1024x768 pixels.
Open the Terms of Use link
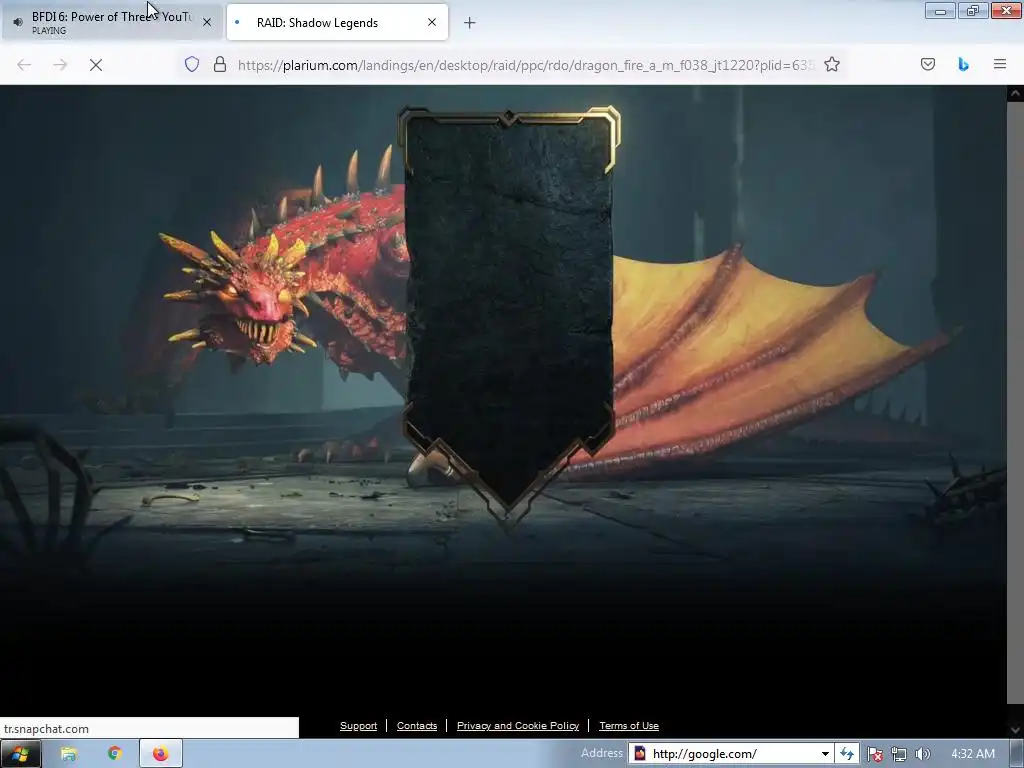(x=629, y=726)
